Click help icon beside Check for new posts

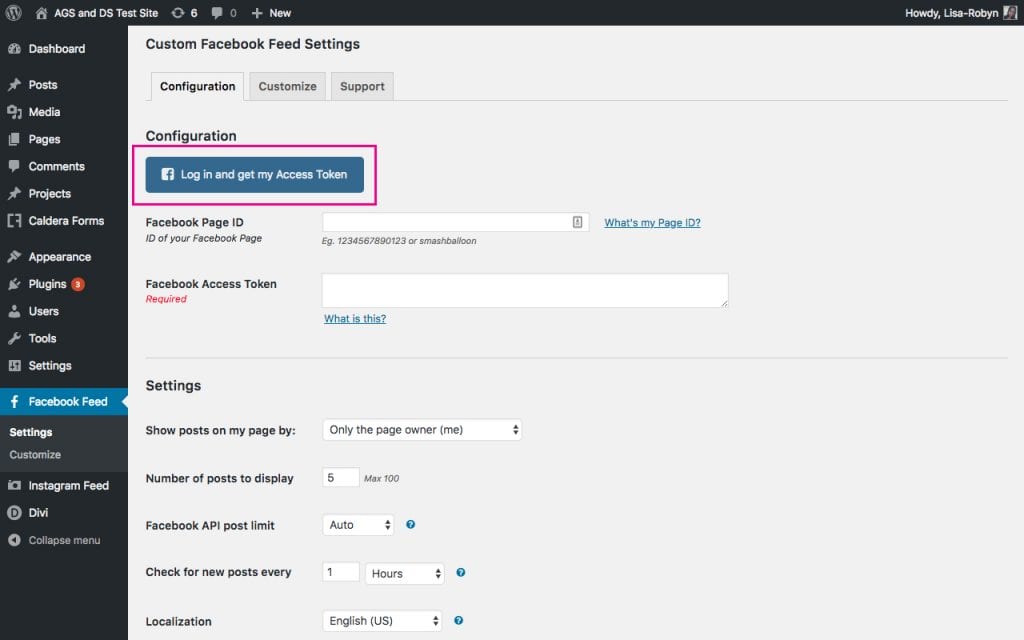(x=460, y=573)
